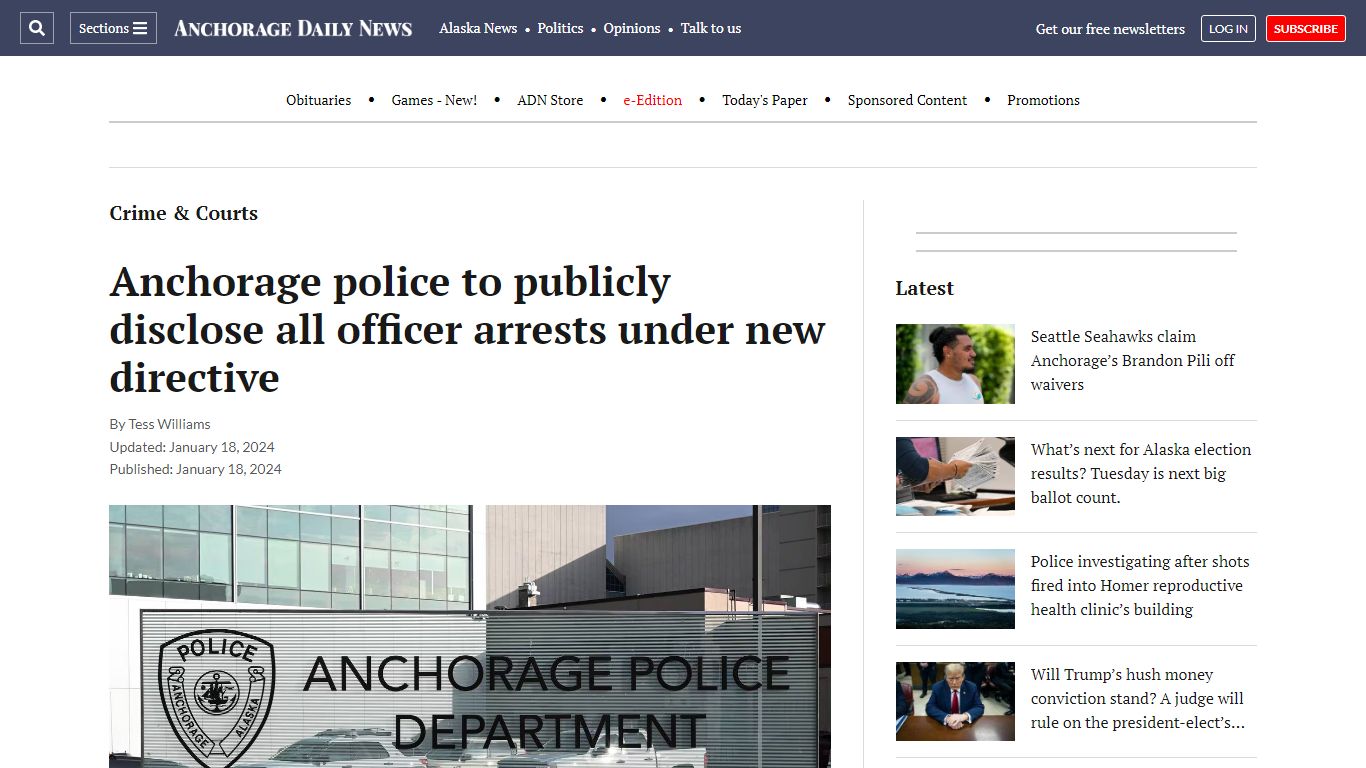Read Homer reproductive health clinic shots story
1366x768 pixels.
(x=1140, y=585)
